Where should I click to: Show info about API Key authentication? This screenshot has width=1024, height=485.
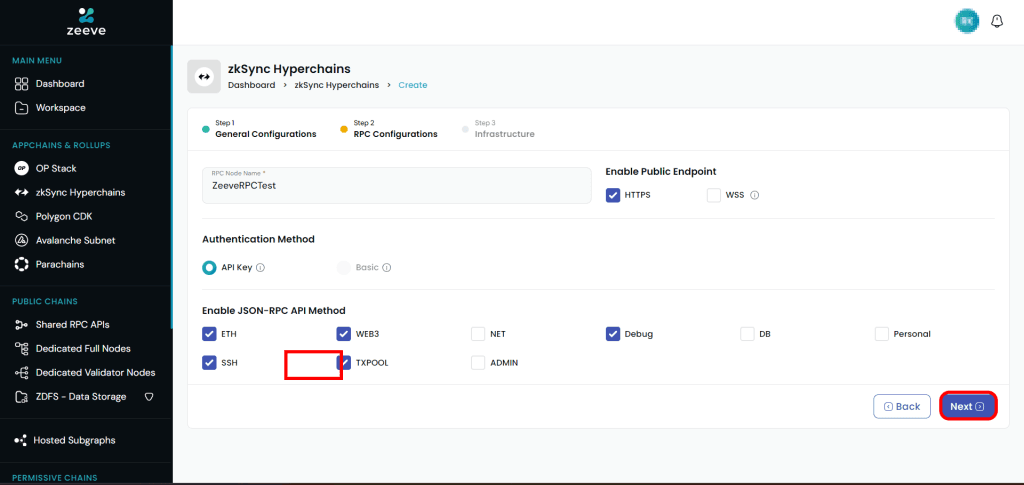[260, 268]
